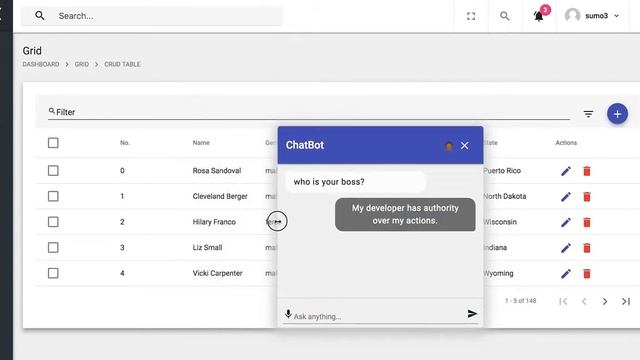The height and width of the screenshot is (360, 640).
Task: Jump to last table page
Action: 626,301
